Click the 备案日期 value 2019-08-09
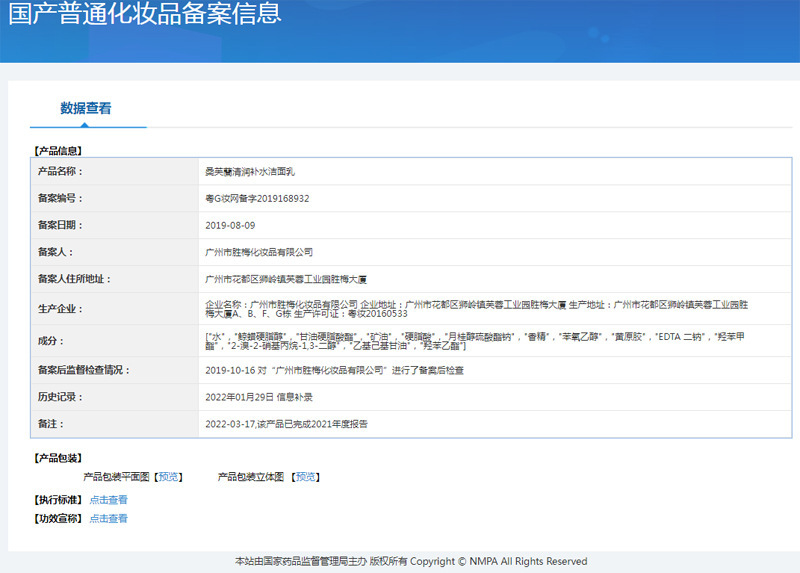 230,226
